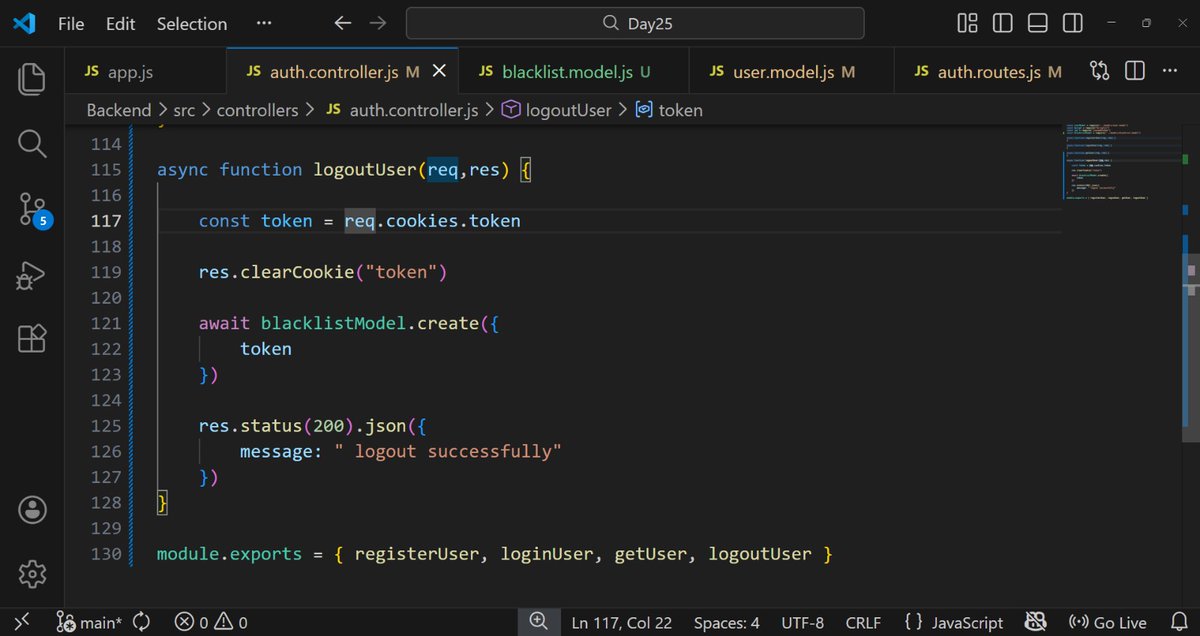1200x636 pixels.
Task: Go forward with the right arrow
Action: [377, 23]
